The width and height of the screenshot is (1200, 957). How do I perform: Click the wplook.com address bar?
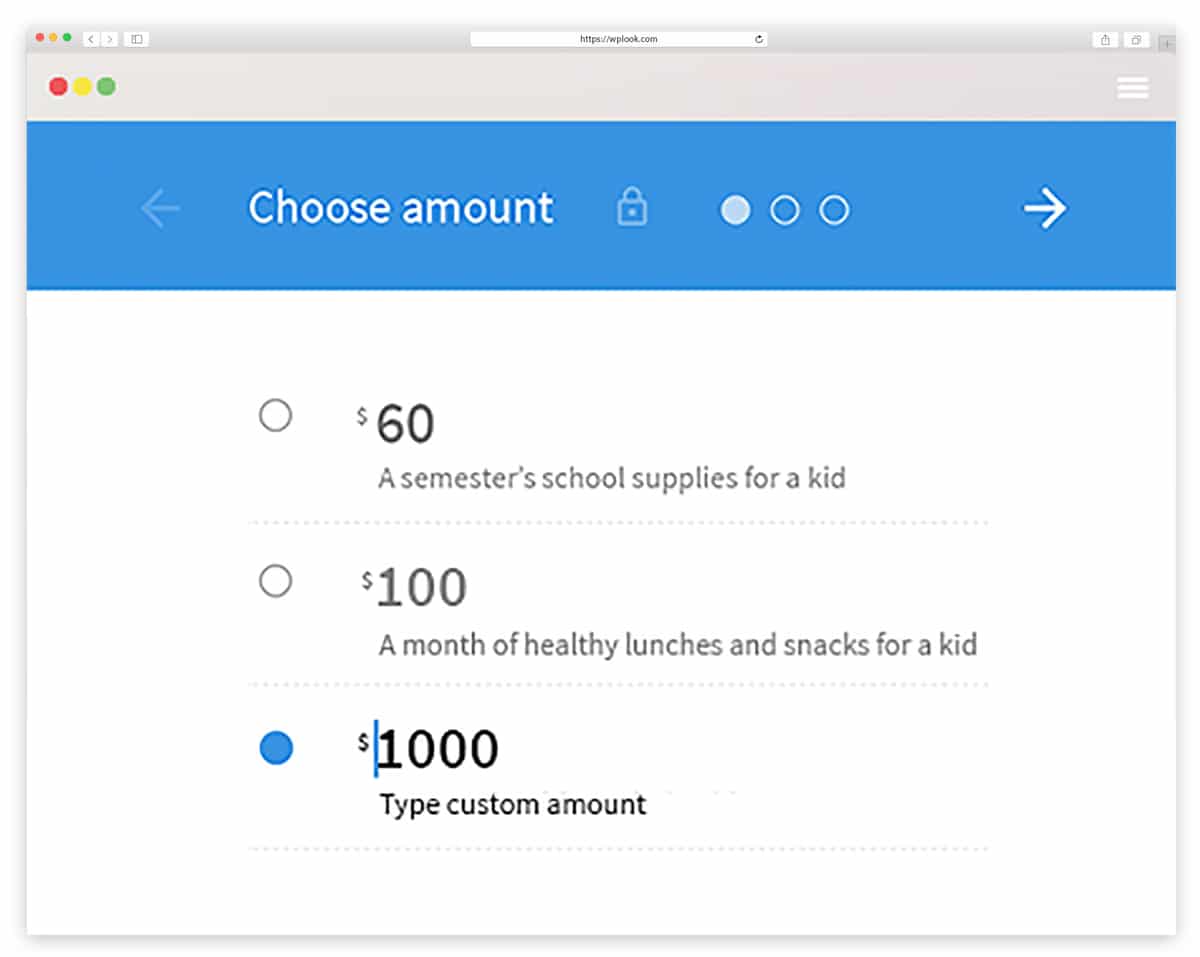619,39
